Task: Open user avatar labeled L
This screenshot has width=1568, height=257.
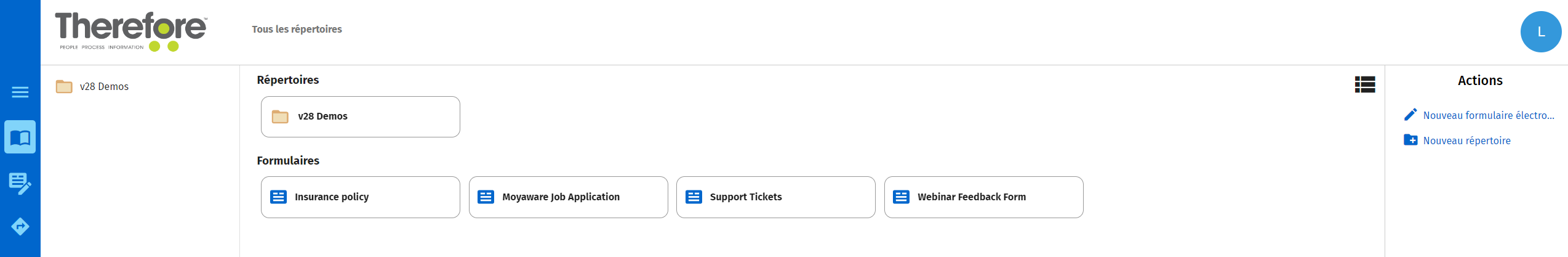Action: click(x=1541, y=32)
